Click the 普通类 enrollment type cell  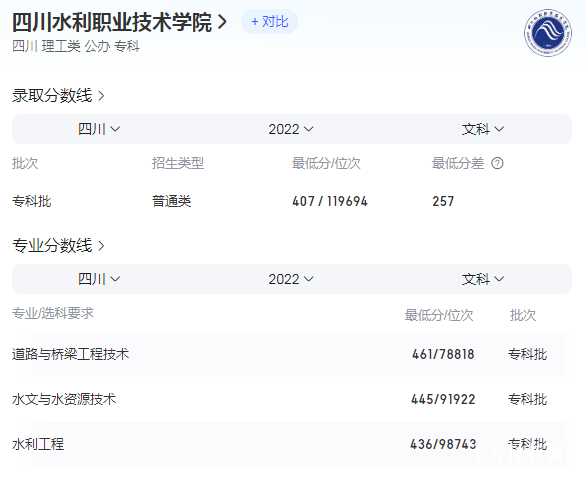pyautogui.click(x=172, y=201)
